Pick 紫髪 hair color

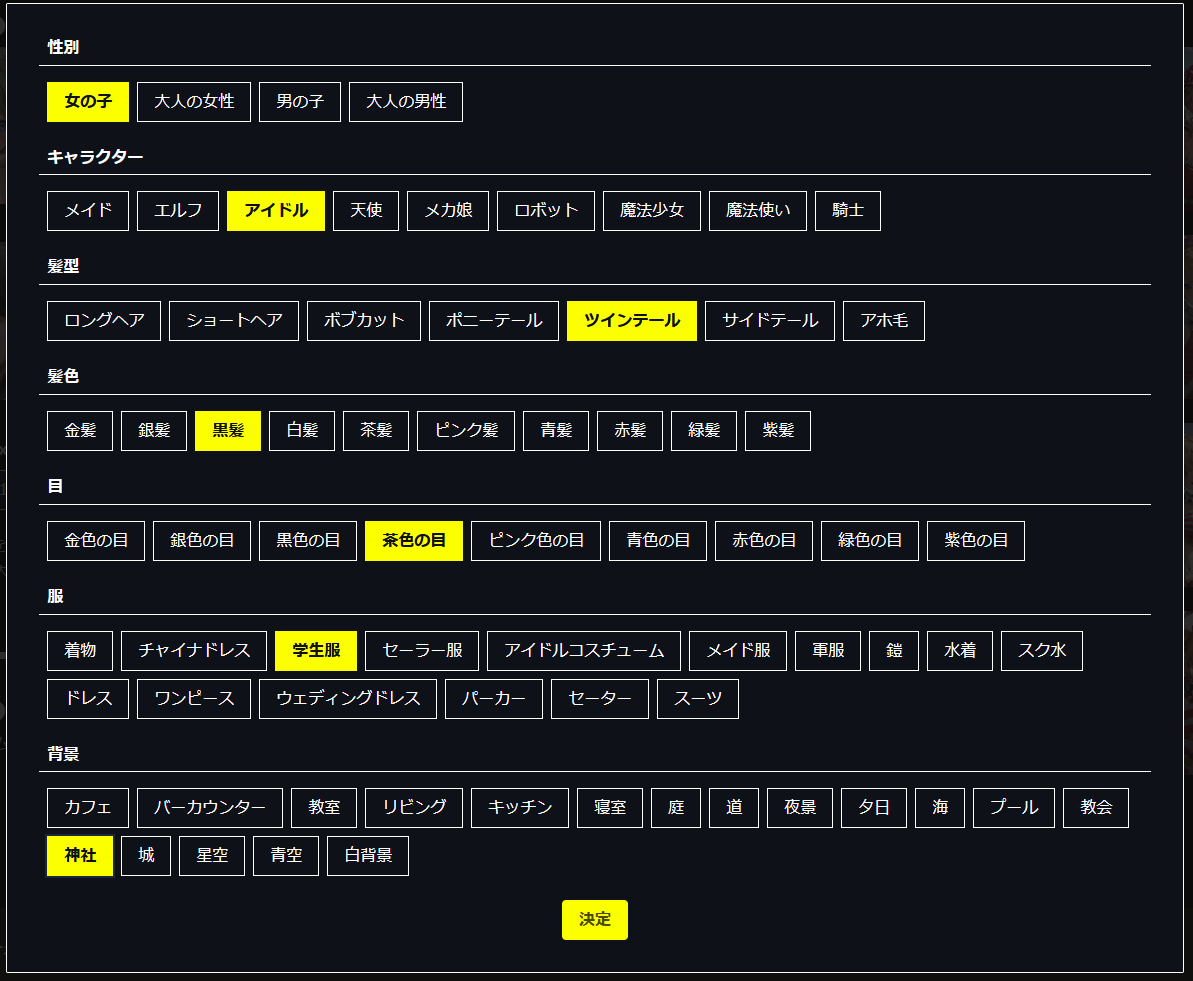coord(778,431)
